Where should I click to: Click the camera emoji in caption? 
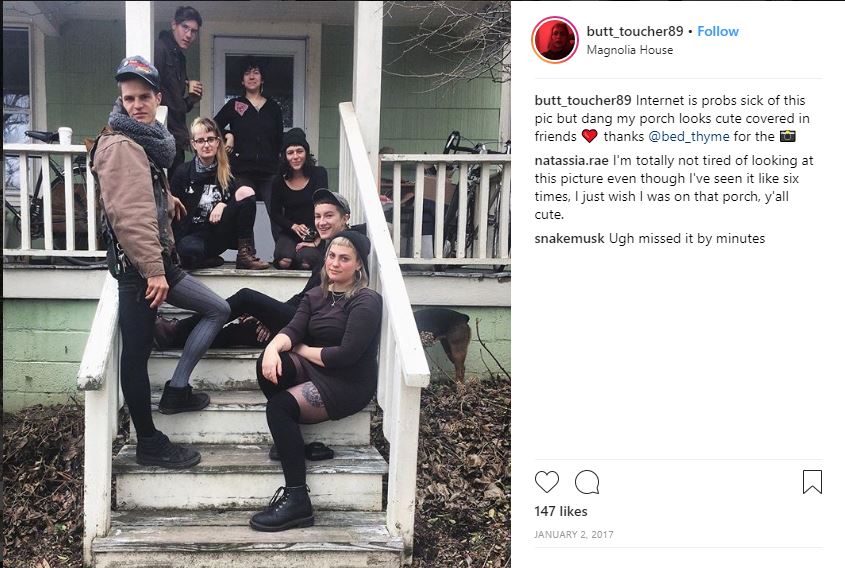(787, 136)
